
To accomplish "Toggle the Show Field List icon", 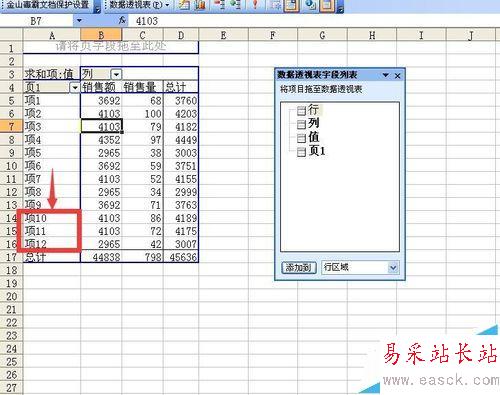I will click(x=327, y=5).
